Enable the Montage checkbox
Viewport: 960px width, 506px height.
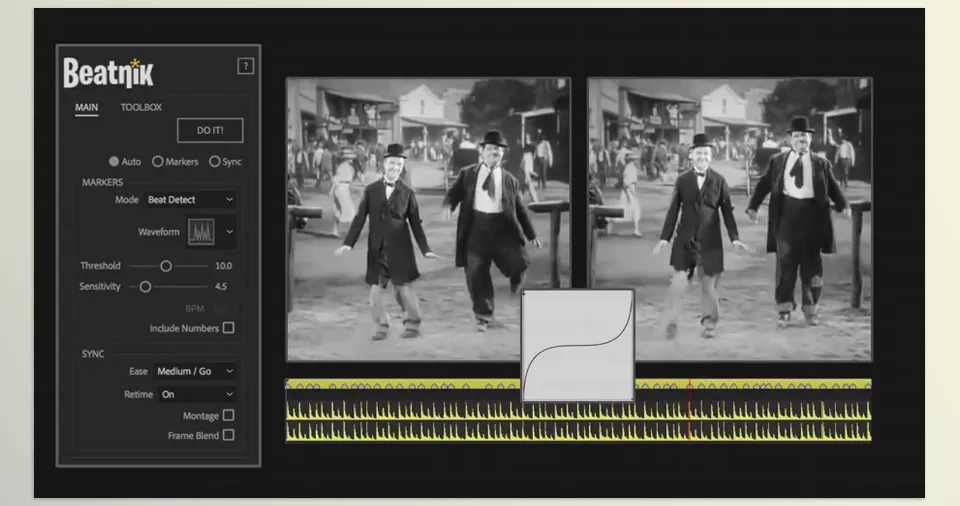point(228,415)
